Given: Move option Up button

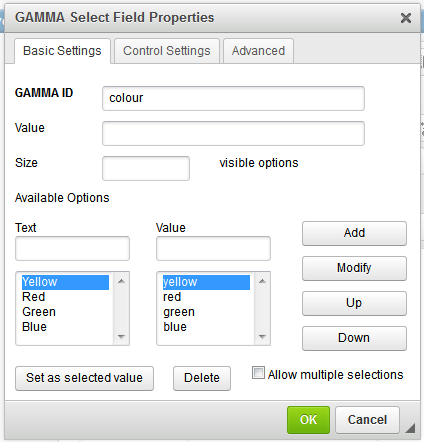Looking at the screenshot, I should tap(354, 303).
